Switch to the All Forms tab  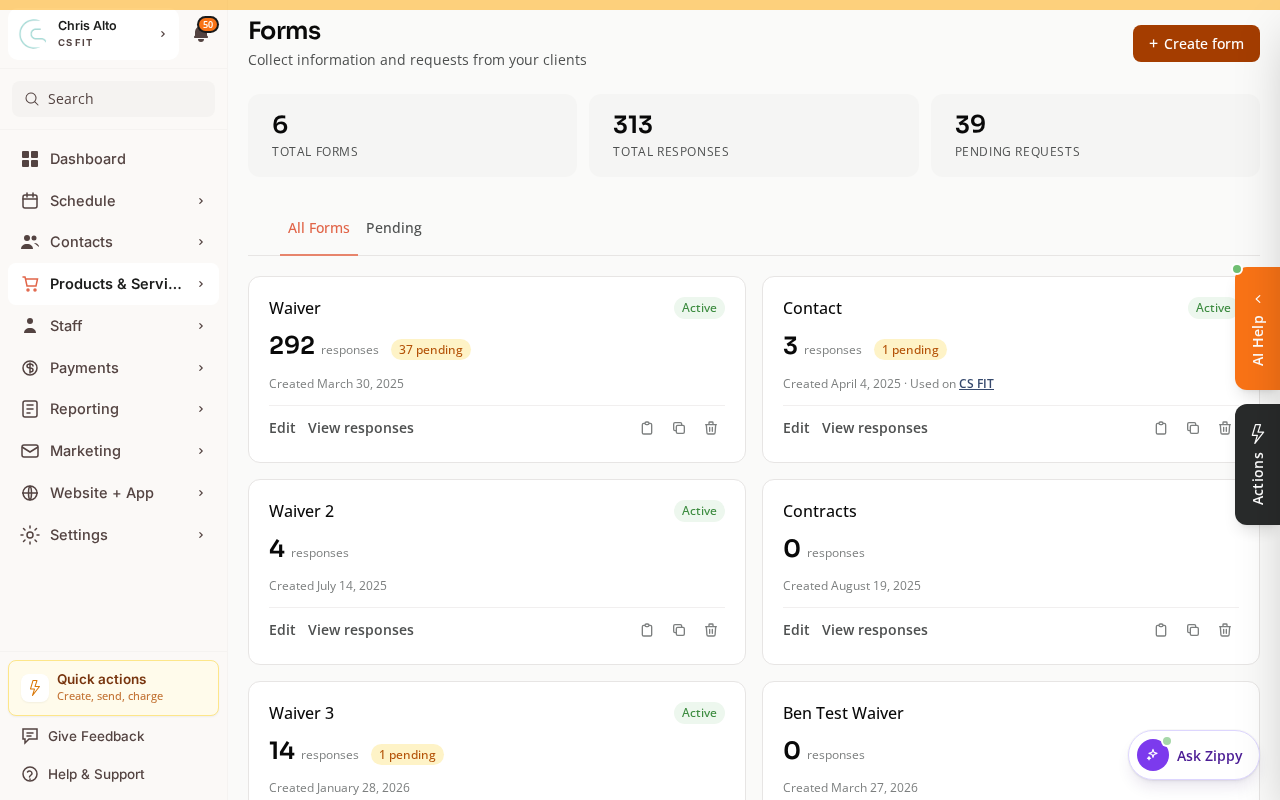click(x=319, y=228)
